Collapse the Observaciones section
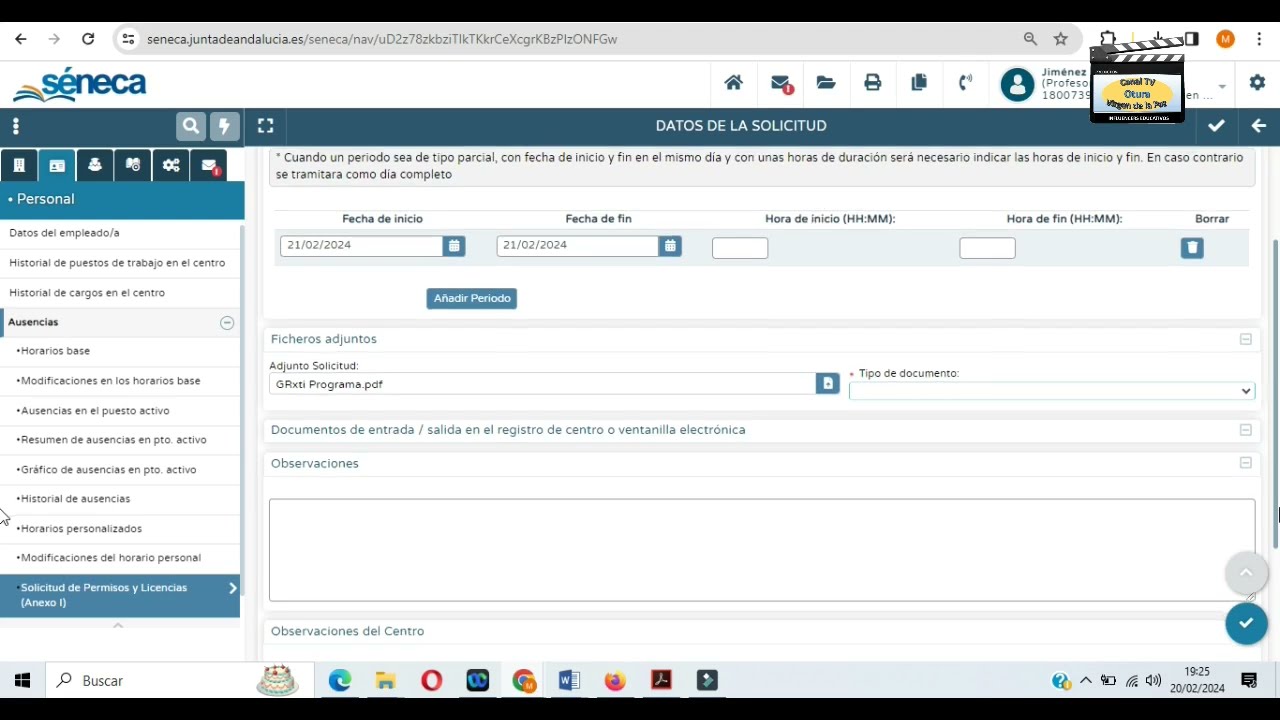The width and height of the screenshot is (1280, 720). (x=1246, y=464)
